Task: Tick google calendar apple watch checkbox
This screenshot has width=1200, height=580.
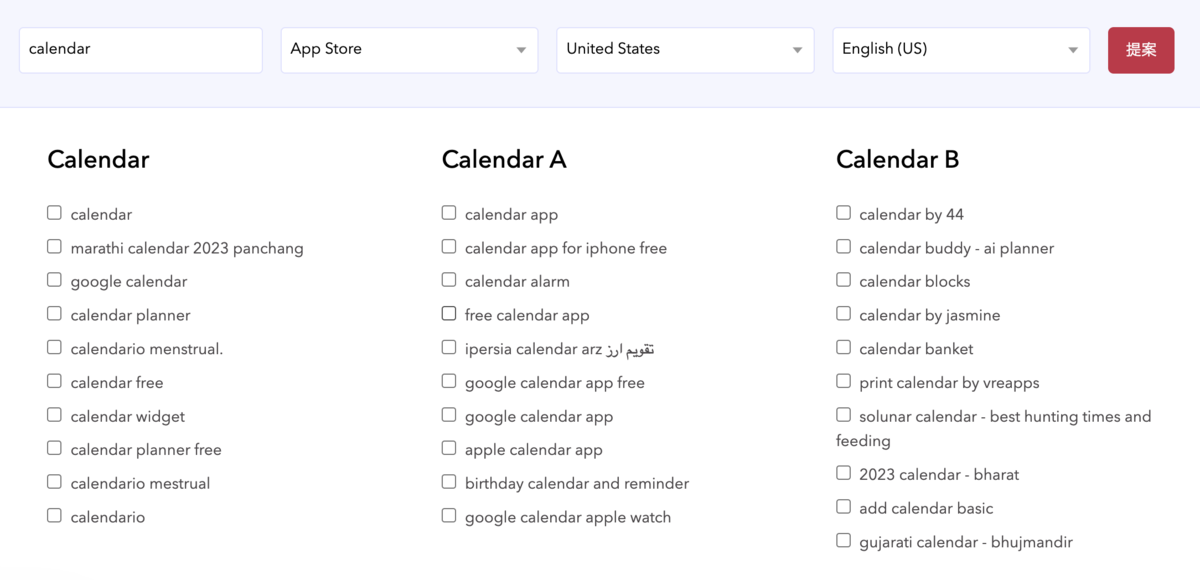Action: coord(449,516)
